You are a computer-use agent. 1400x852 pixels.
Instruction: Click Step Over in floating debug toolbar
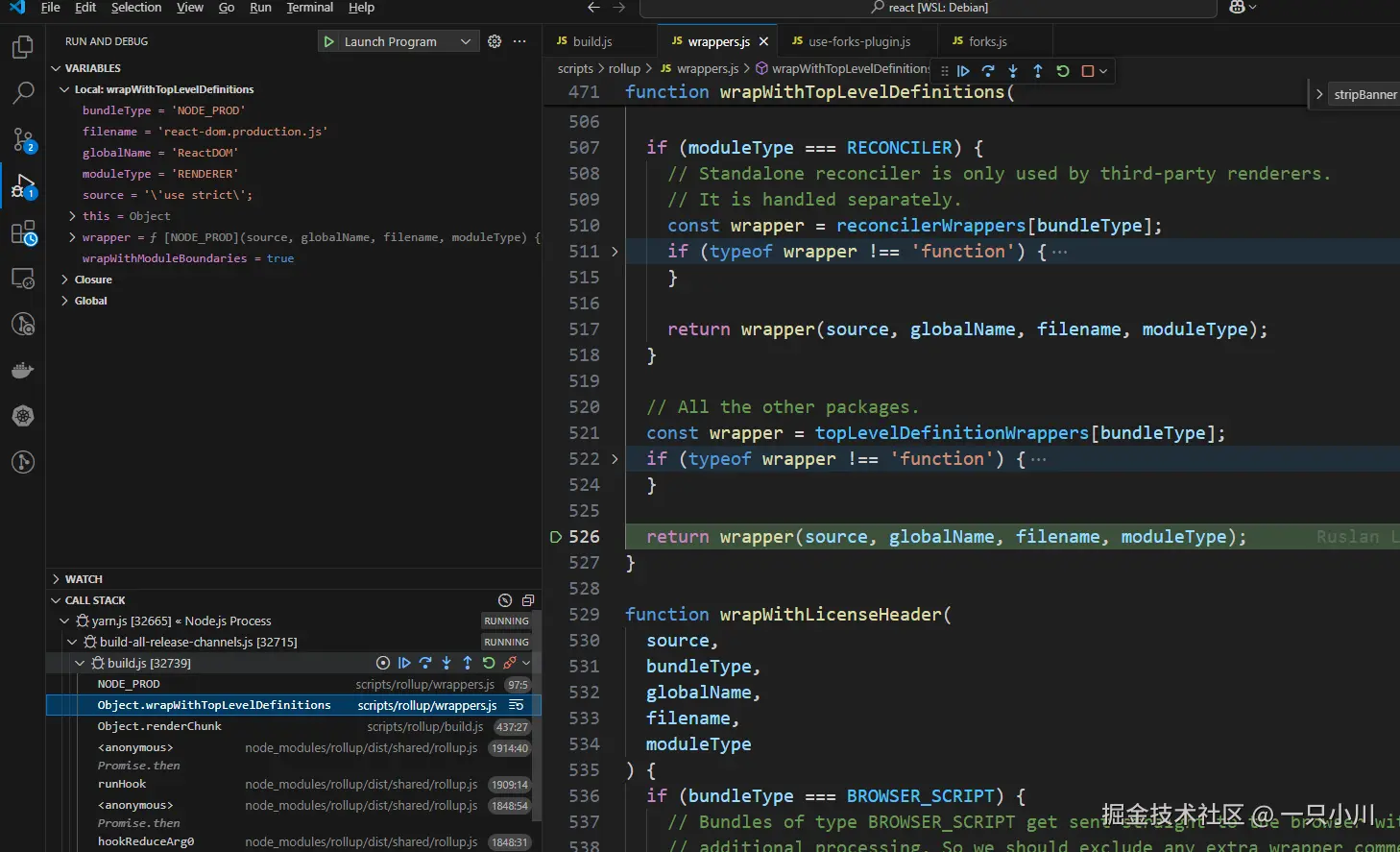[988, 71]
